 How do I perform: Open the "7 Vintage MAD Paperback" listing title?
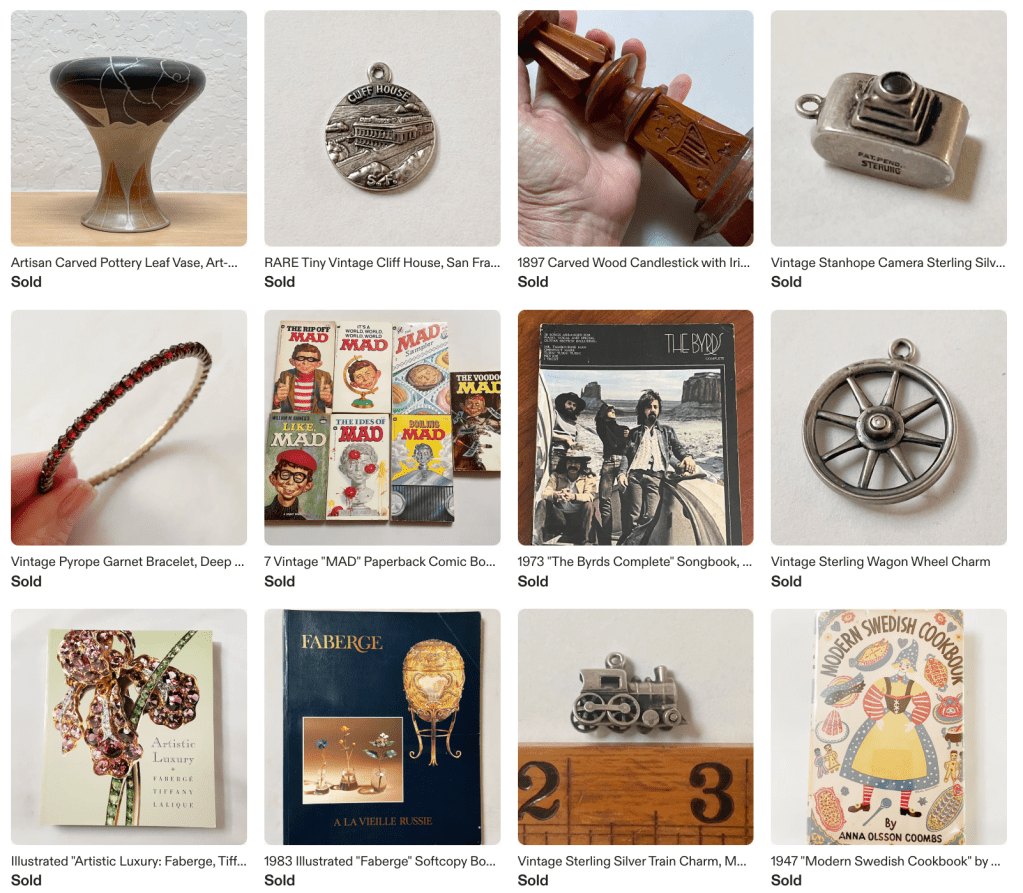380,562
